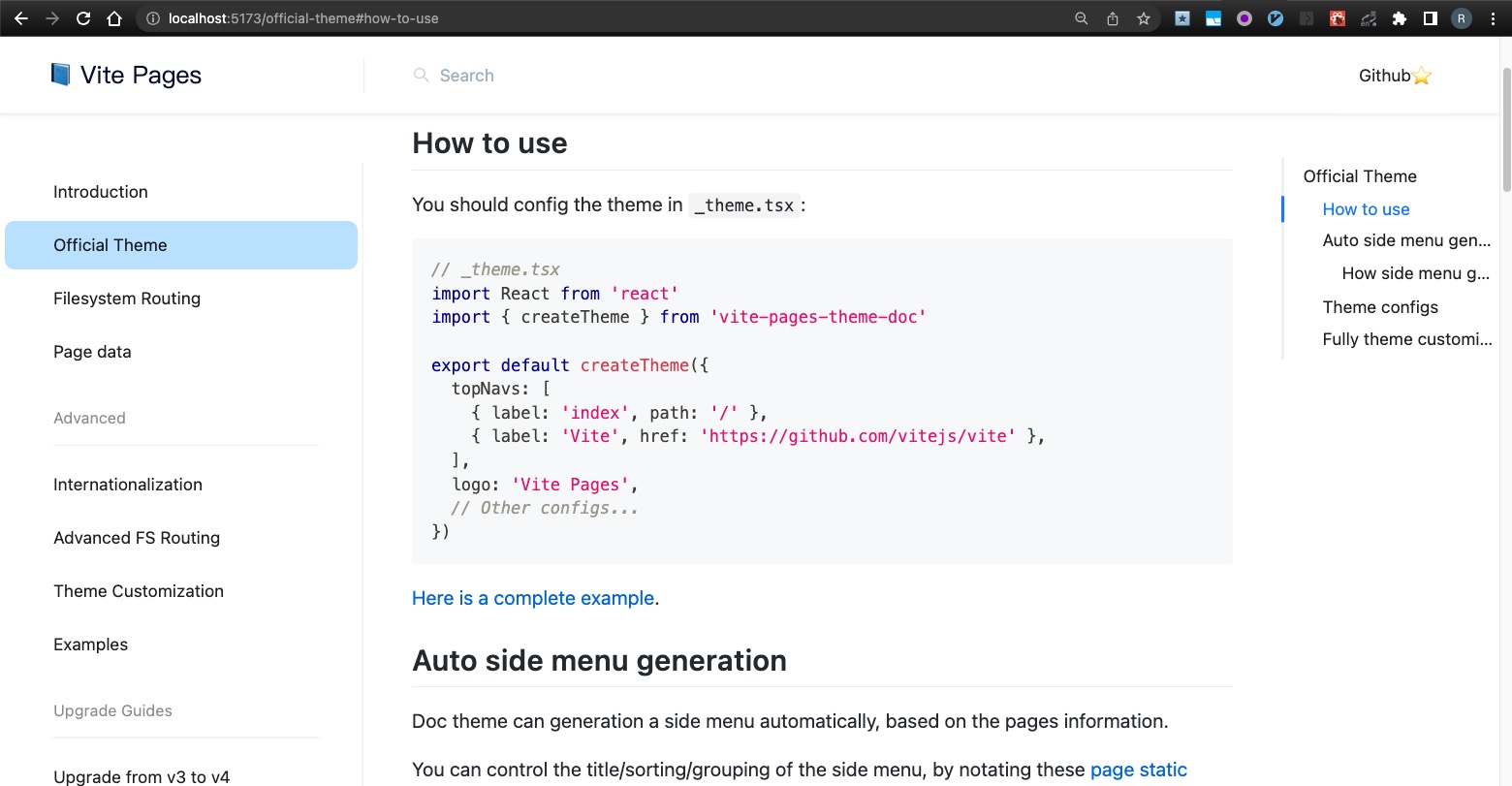Viewport: 1512px width, 786px height.
Task: Open the Github link in header
Action: [x=1385, y=76]
